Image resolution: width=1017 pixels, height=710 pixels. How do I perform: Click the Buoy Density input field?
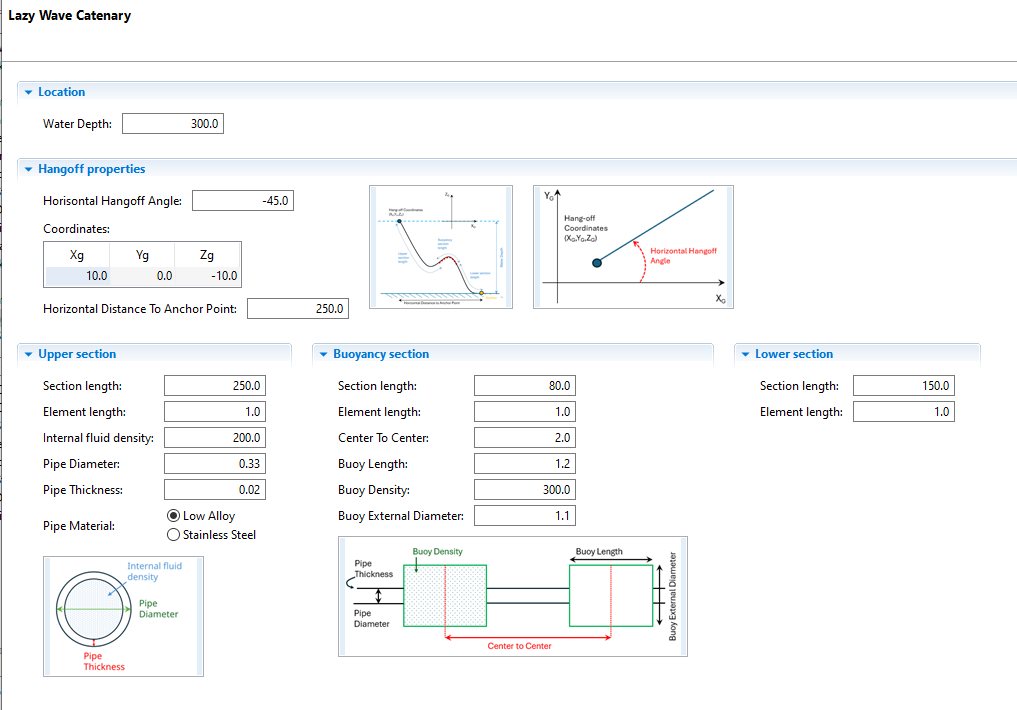[x=525, y=490]
